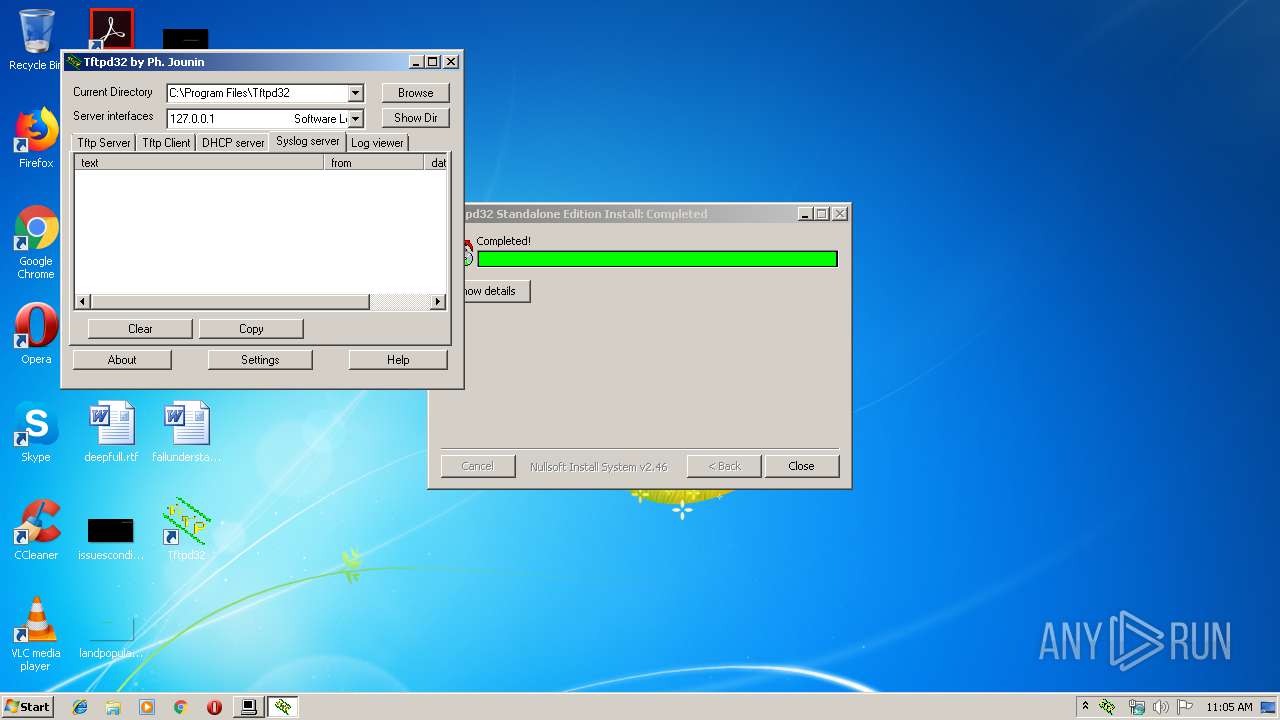Switch to Tftpd32 taskbar button

[x=283, y=707]
